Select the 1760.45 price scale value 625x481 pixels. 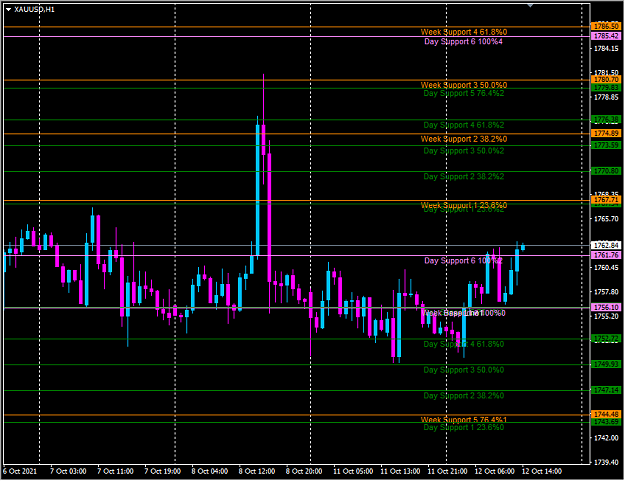[606, 267]
